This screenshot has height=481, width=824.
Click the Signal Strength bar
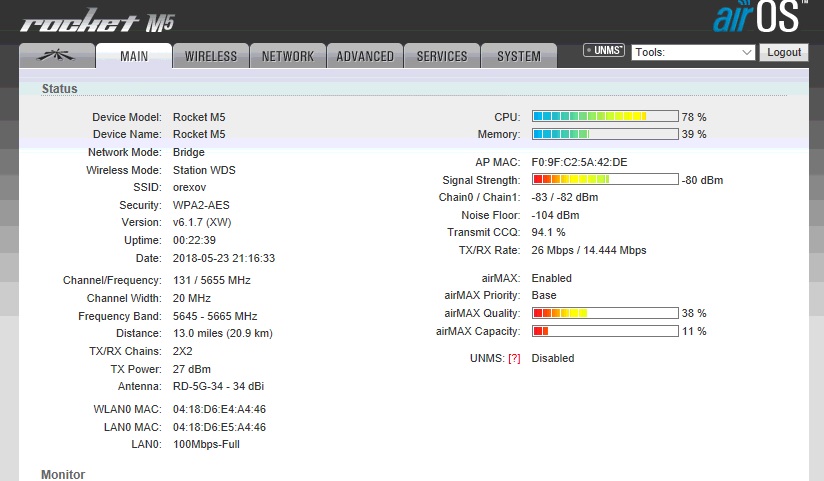point(605,179)
